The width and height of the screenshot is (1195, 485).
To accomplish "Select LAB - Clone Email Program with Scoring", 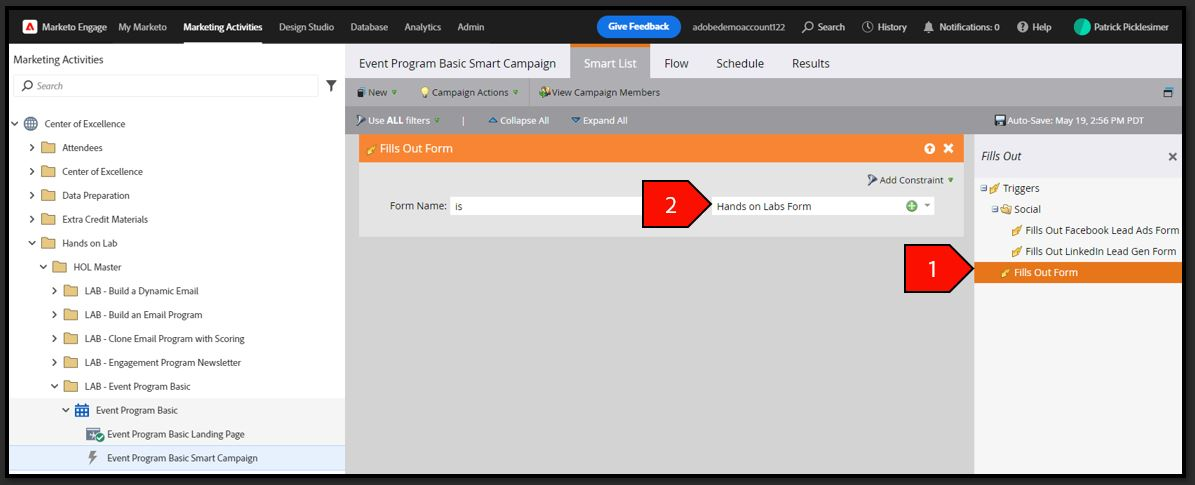I will pos(165,339).
